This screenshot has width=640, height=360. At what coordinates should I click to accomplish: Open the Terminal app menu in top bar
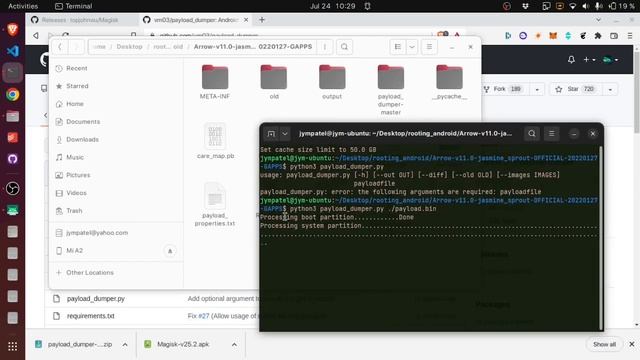pyautogui.click(x=74, y=6)
